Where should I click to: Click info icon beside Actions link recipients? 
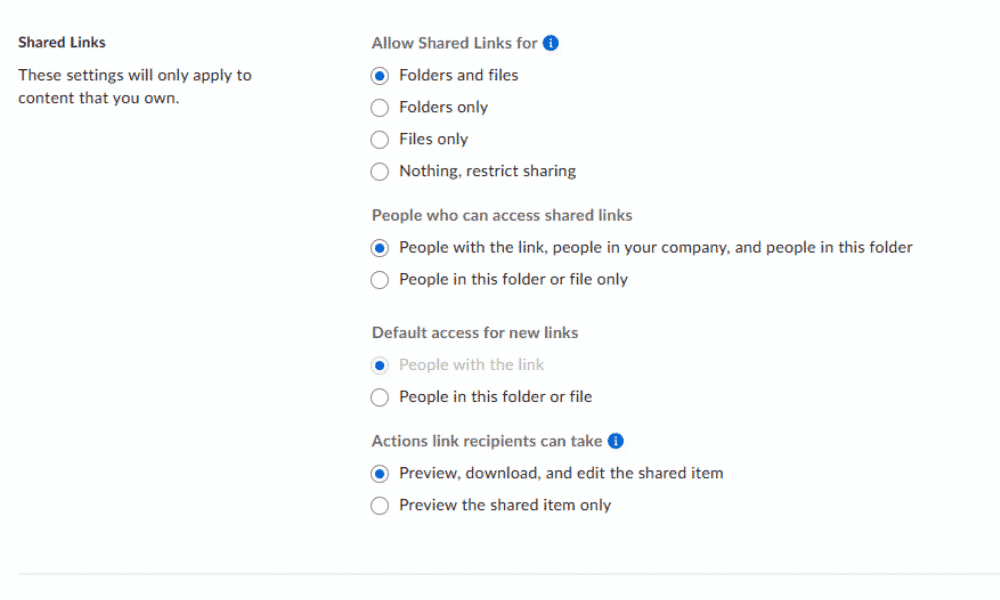tap(616, 441)
